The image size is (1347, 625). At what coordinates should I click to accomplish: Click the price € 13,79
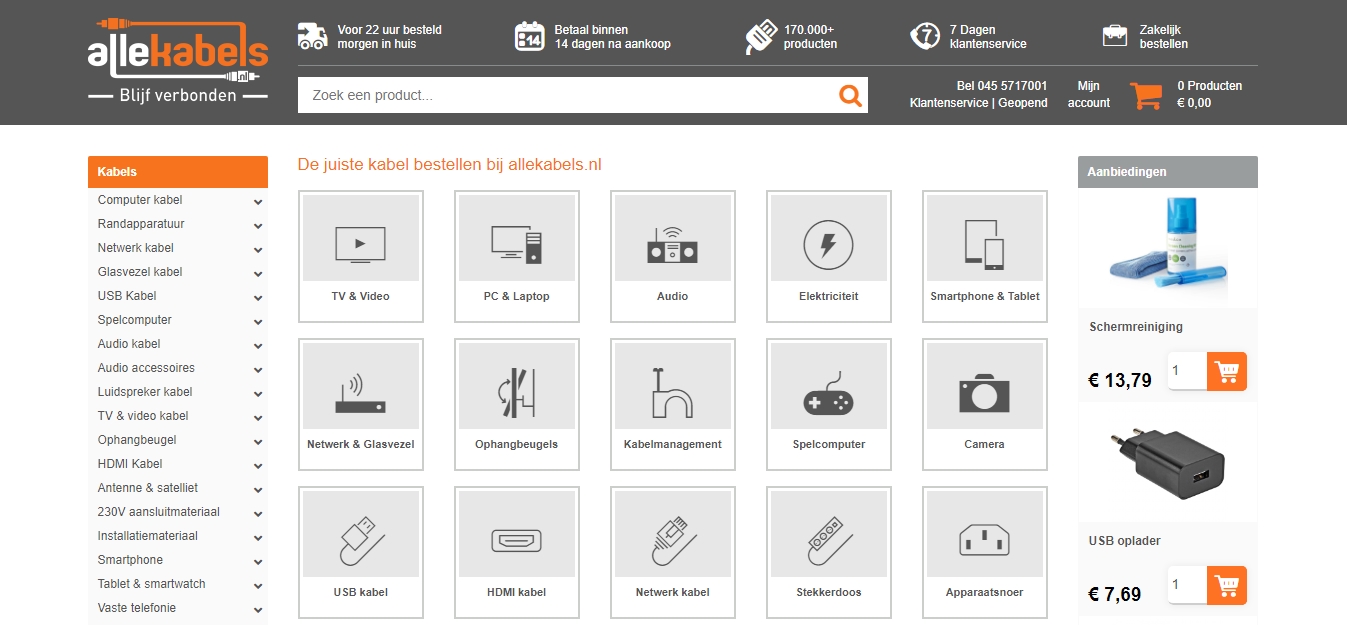[1120, 380]
